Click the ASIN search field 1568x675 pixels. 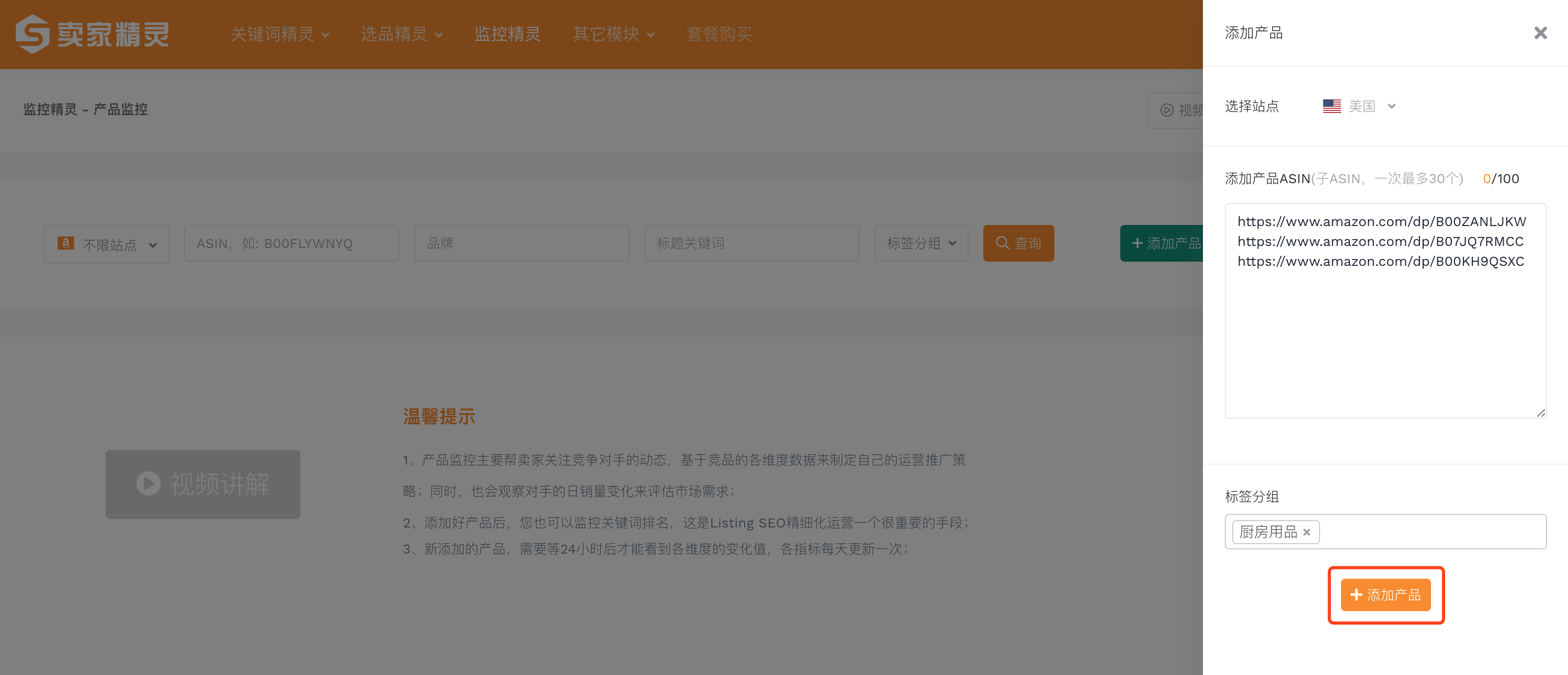pyautogui.click(x=291, y=244)
